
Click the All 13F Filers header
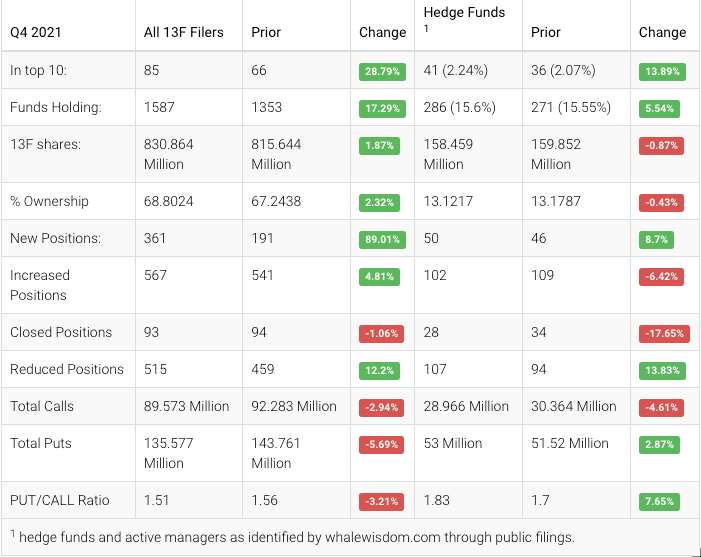point(184,32)
